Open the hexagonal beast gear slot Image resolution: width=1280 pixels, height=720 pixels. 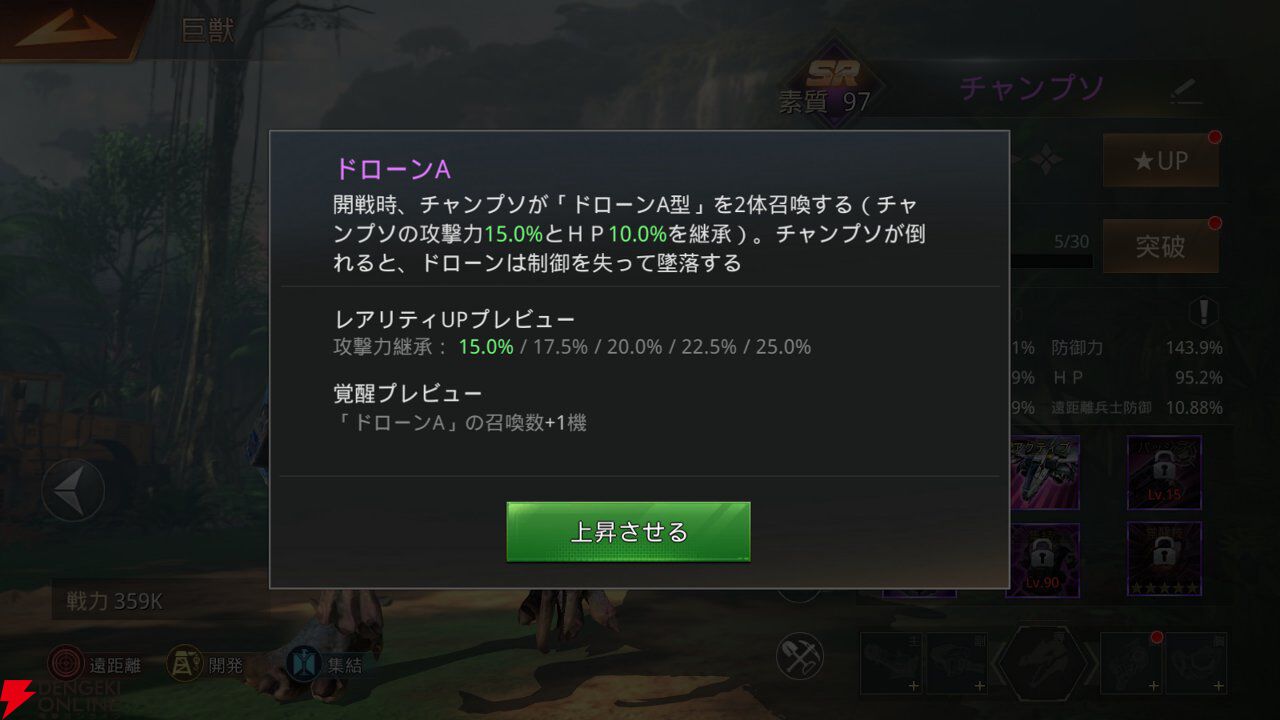1042,664
